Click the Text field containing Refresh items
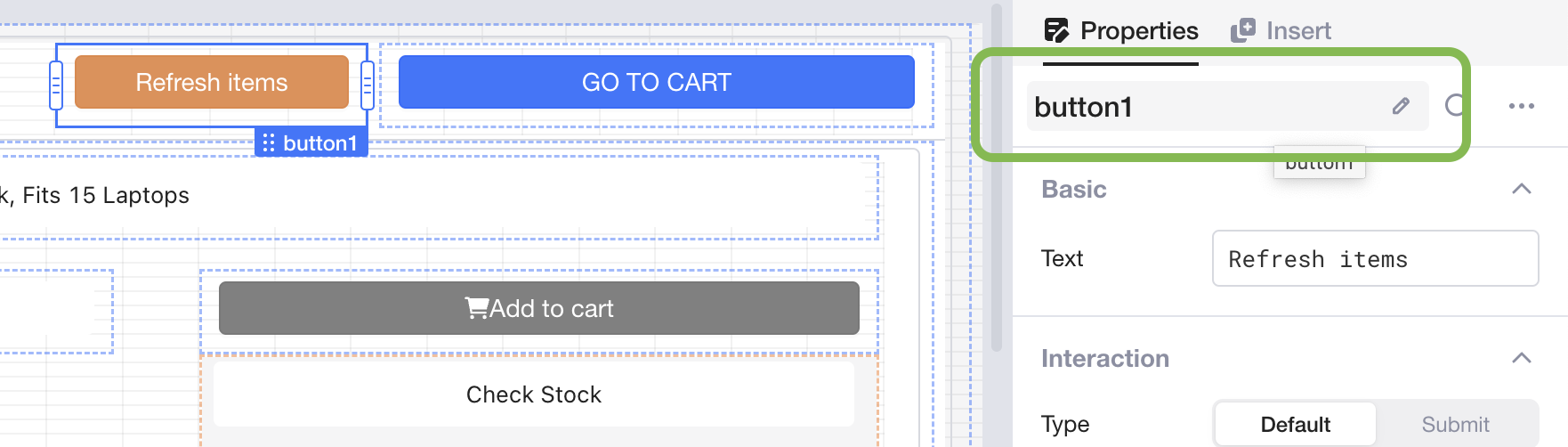The image size is (1568, 447). click(1375, 259)
